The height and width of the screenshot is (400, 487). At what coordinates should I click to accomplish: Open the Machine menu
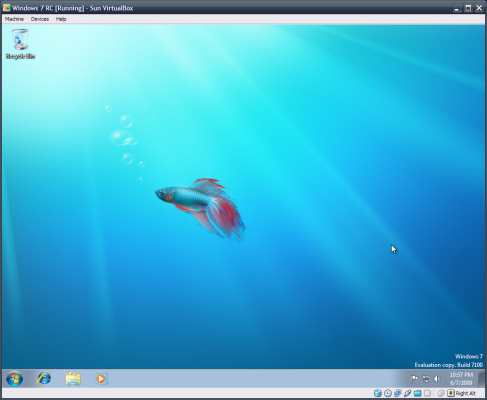pyautogui.click(x=14, y=19)
